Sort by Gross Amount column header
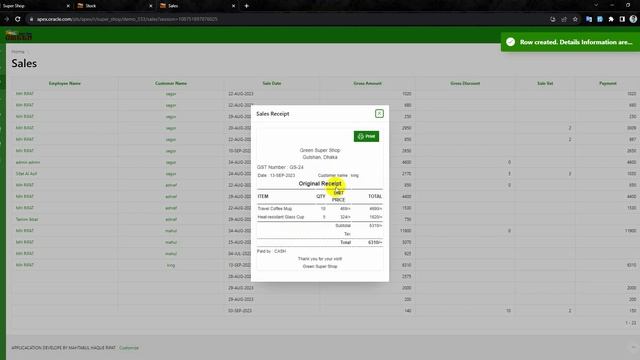The width and height of the screenshot is (640, 360). click(x=367, y=83)
